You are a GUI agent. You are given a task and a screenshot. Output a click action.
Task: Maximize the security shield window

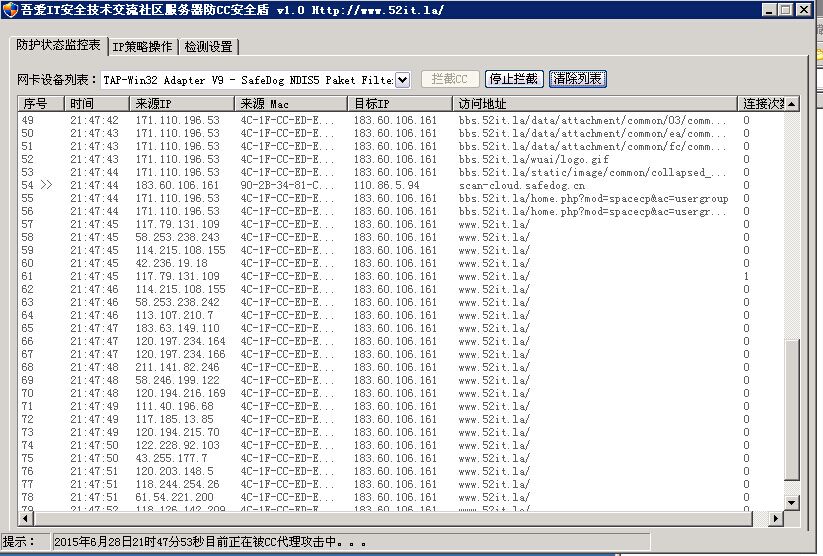click(x=785, y=9)
